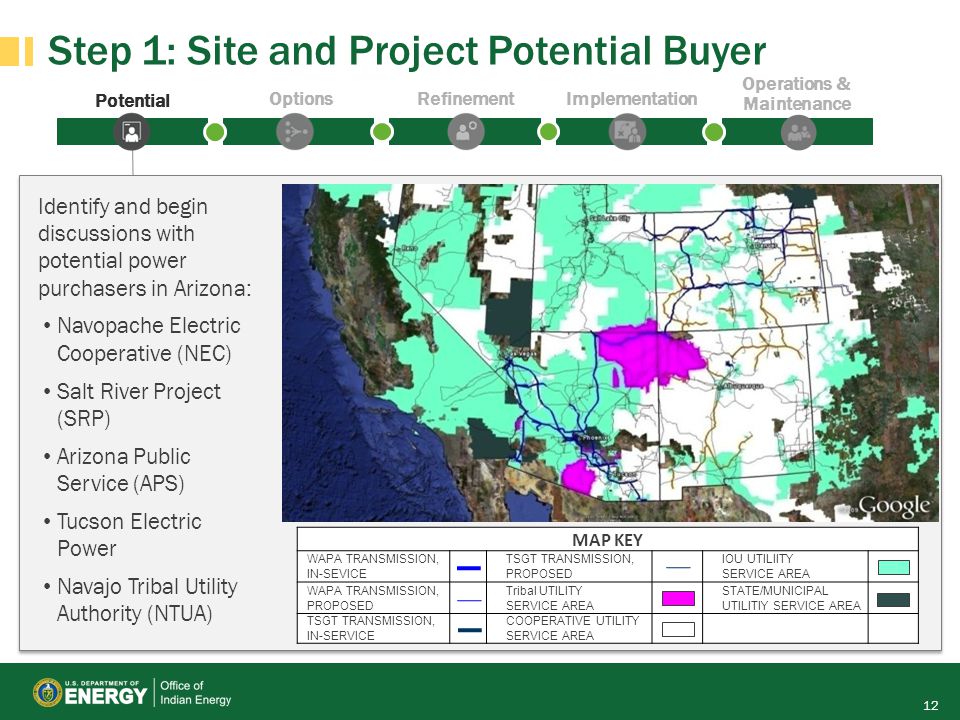Screen dimensions: 960x720
Task: Click the Phoenix label on the map
Action: pos(595,438)
